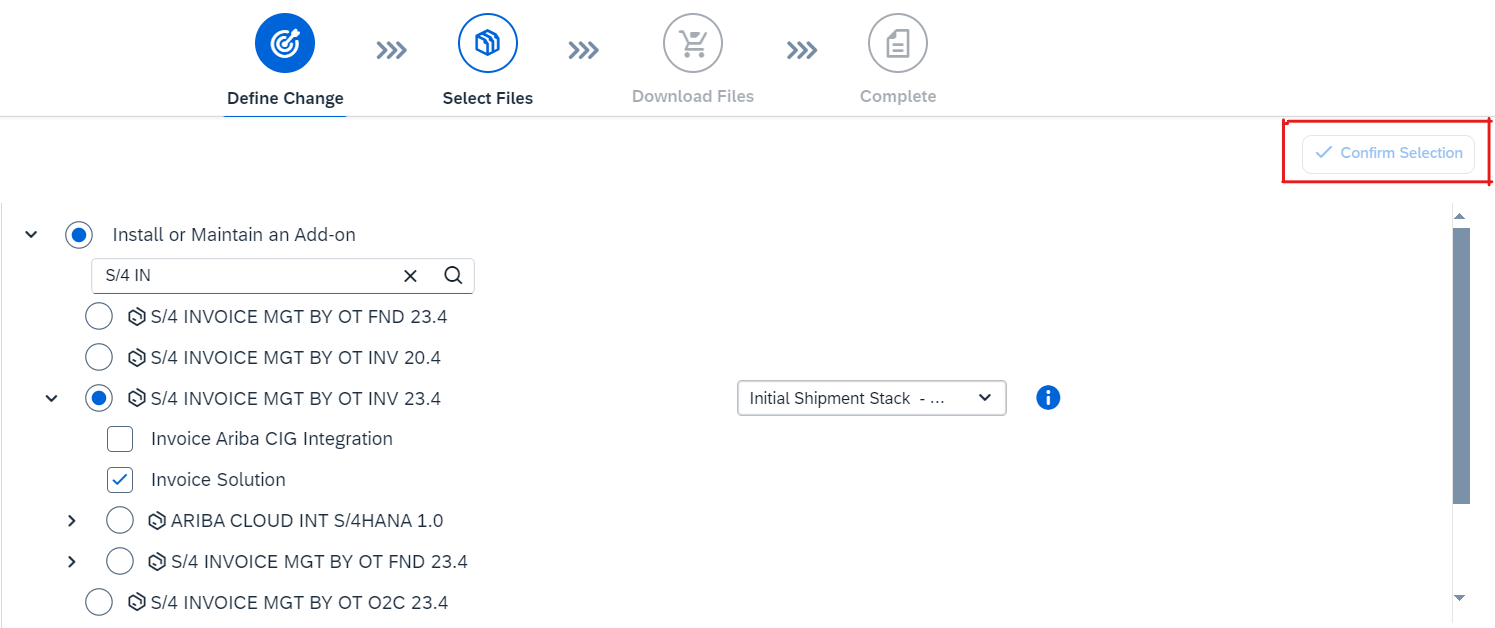Go to the Select Files step label
The height and width of the screenshot is (628, 1495).
pos(488,98)
